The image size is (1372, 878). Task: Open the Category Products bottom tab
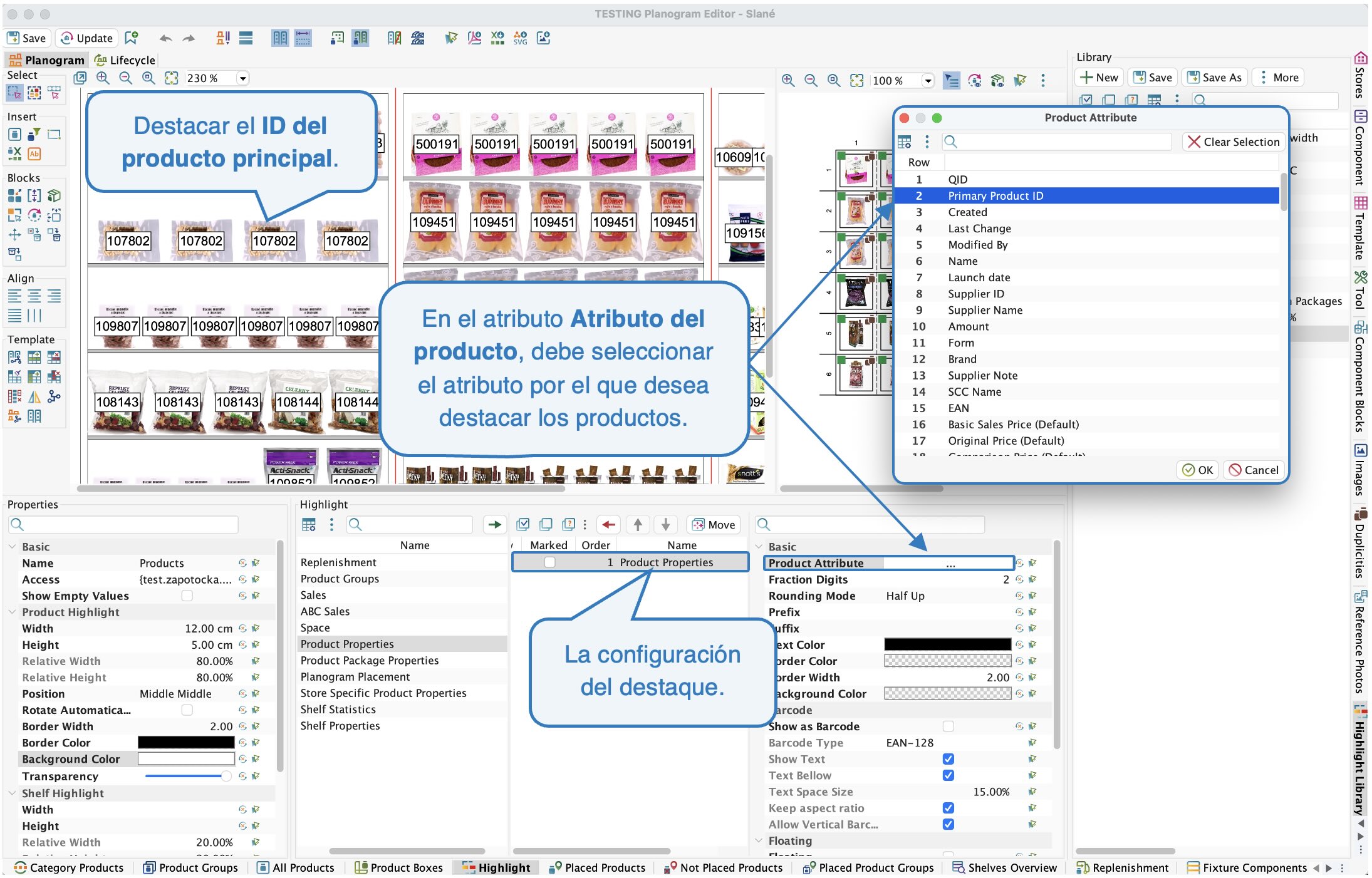click(69, 867)
